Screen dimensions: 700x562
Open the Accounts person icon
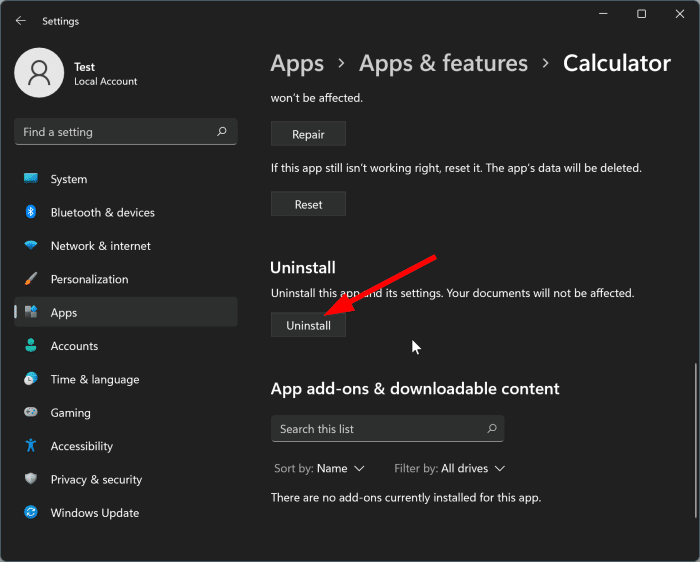[31, 346]
